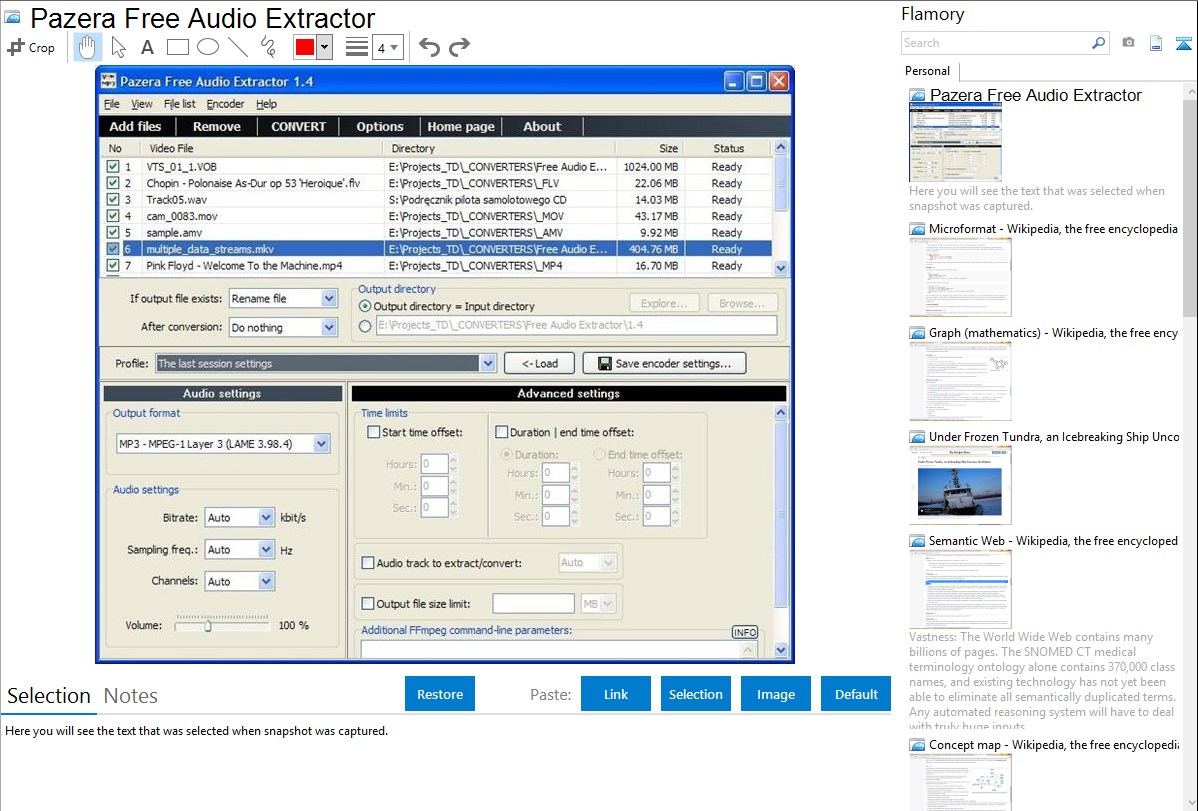The image size is (1198, 811).
Task: Redo the last annotation
Action: coord(459,47)
